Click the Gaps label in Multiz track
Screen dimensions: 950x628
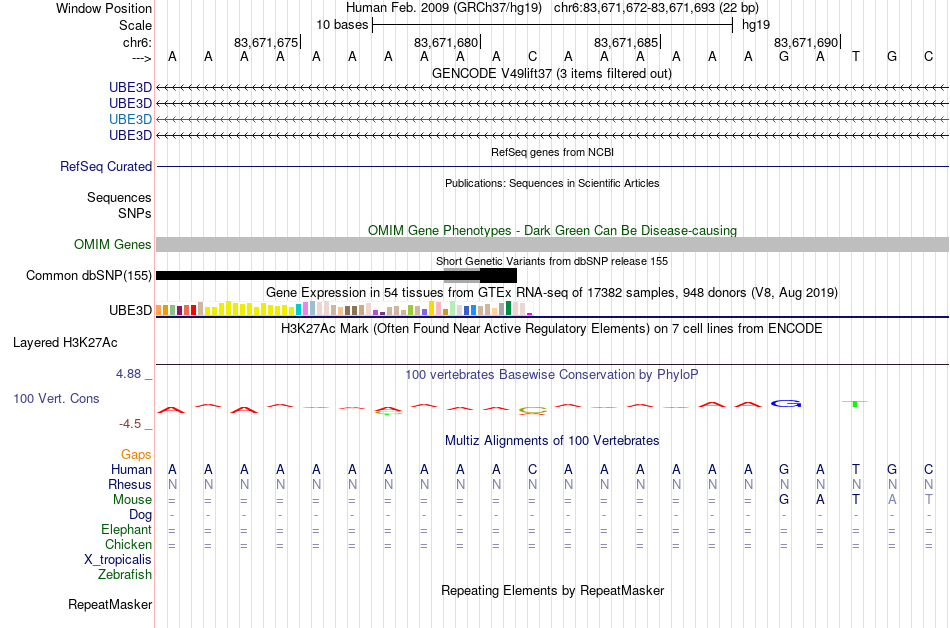tap(136, 454)
